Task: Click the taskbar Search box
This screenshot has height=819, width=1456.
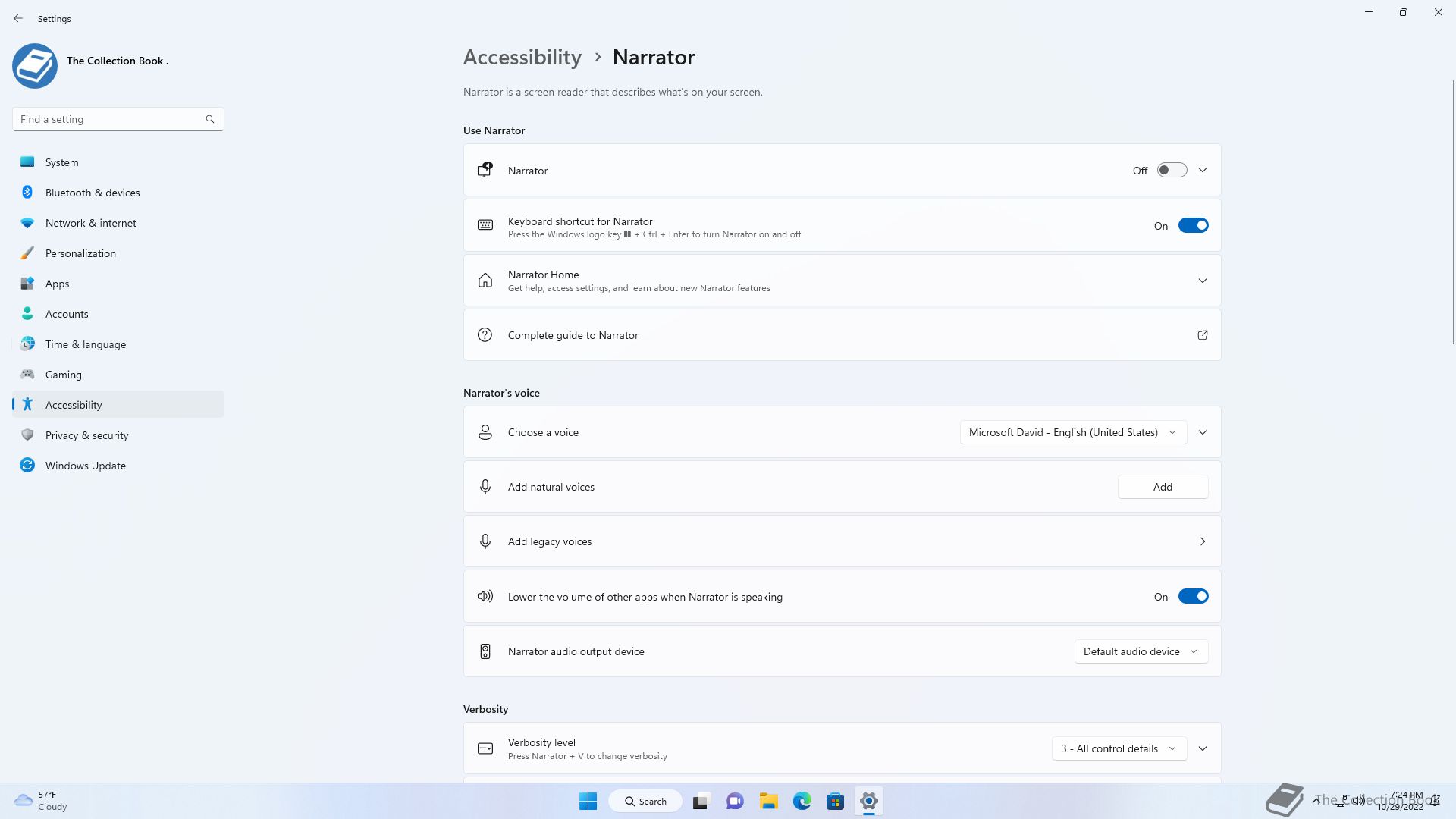Action: (x=645, y=801)
